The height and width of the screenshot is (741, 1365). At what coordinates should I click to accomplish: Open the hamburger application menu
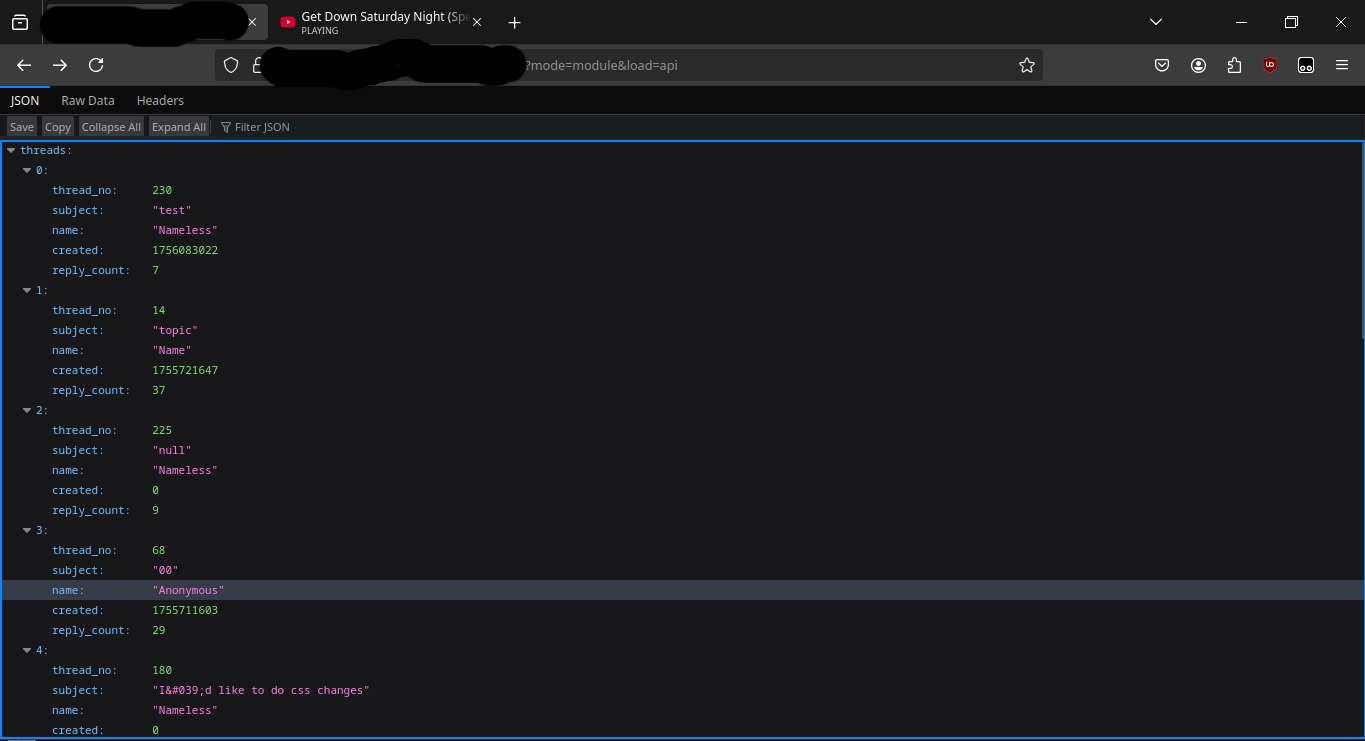1342,65
